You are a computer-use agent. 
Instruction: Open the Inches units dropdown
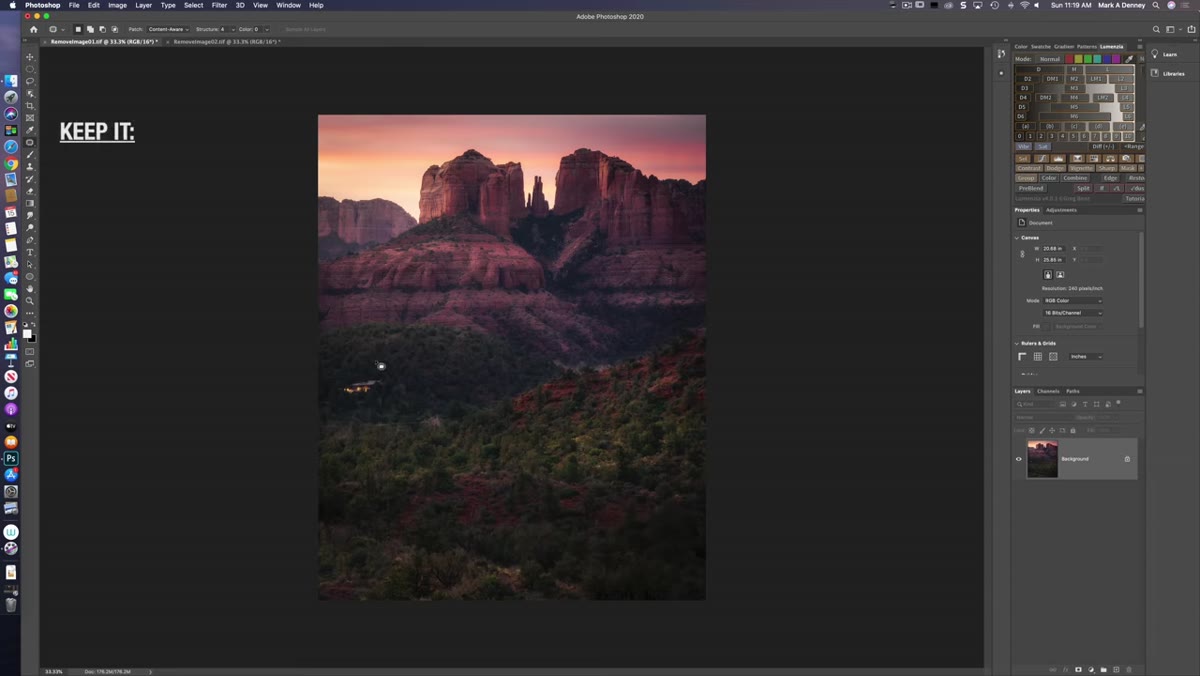[x=1085, y=356]
